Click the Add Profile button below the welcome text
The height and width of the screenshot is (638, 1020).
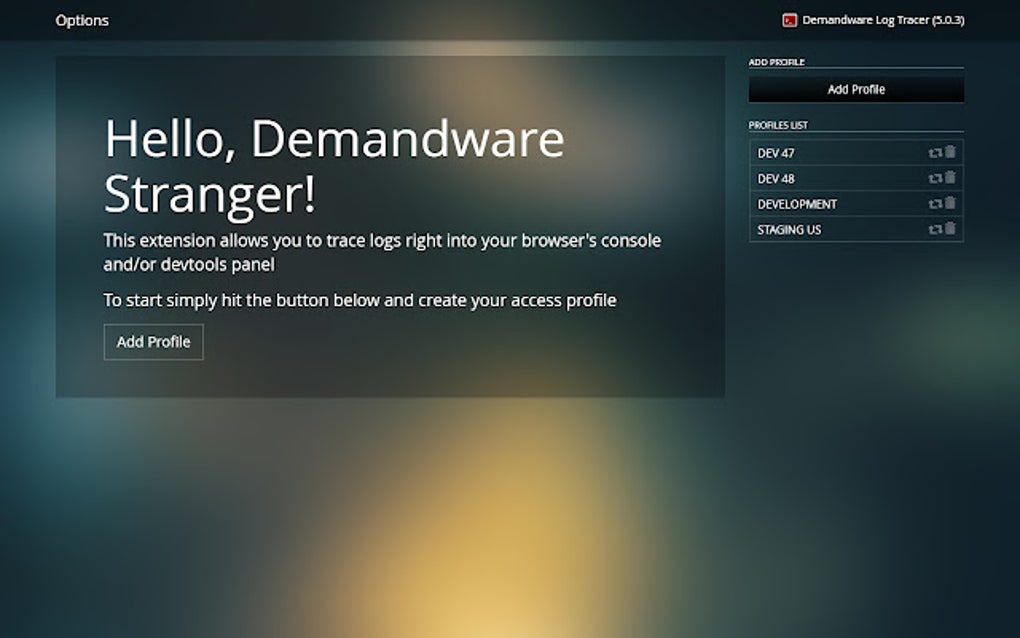point(153,341)
